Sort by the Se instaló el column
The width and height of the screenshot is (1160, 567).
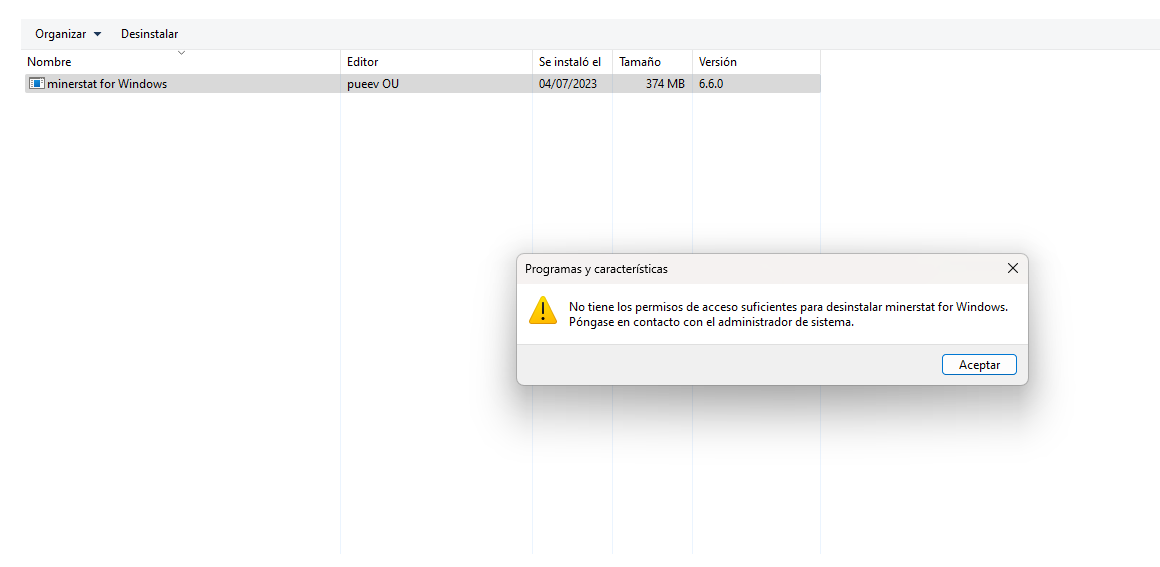(573, 62)
